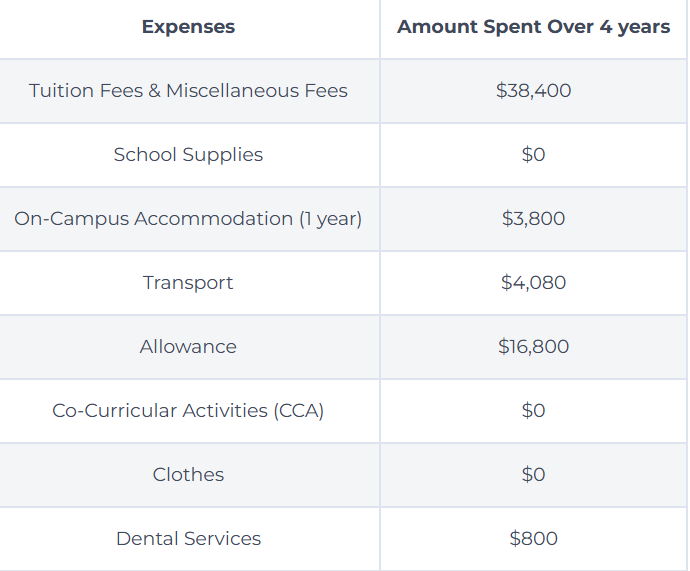Click the $4,080 transport amount

tap(533, 283)
